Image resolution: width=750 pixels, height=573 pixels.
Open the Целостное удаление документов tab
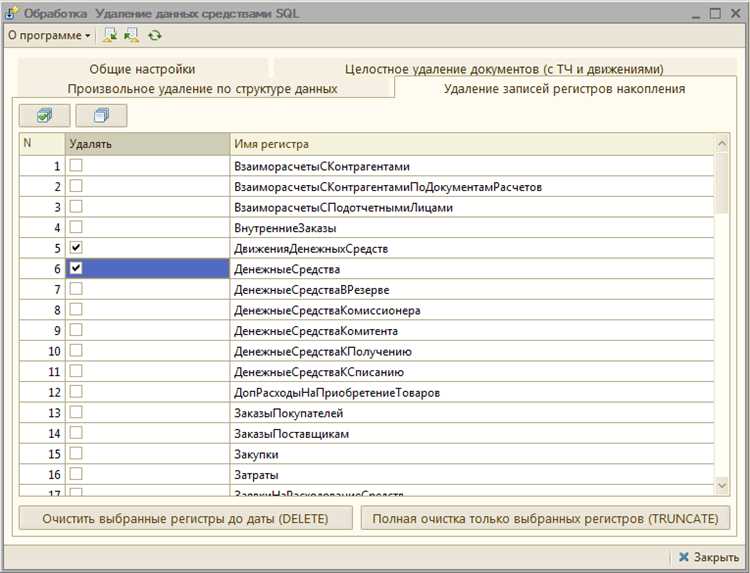[504, 69]
